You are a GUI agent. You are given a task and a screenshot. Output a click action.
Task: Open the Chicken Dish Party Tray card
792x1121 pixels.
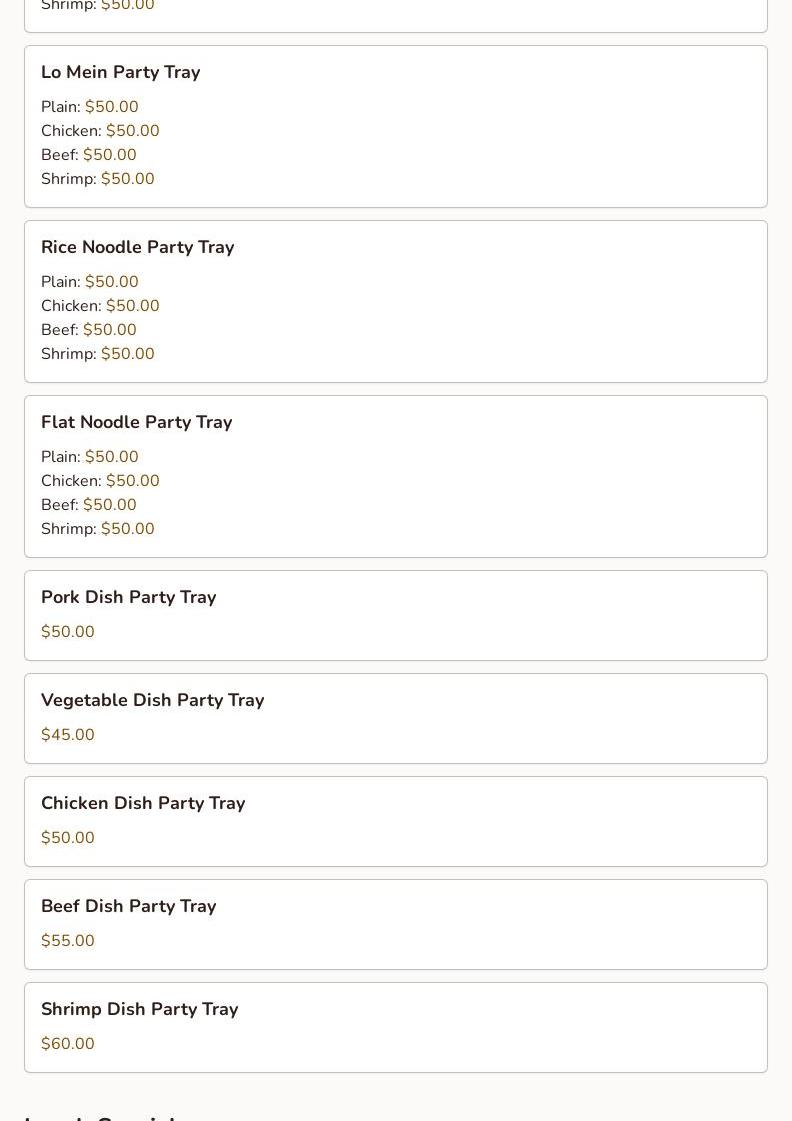(x=396, y=821)
